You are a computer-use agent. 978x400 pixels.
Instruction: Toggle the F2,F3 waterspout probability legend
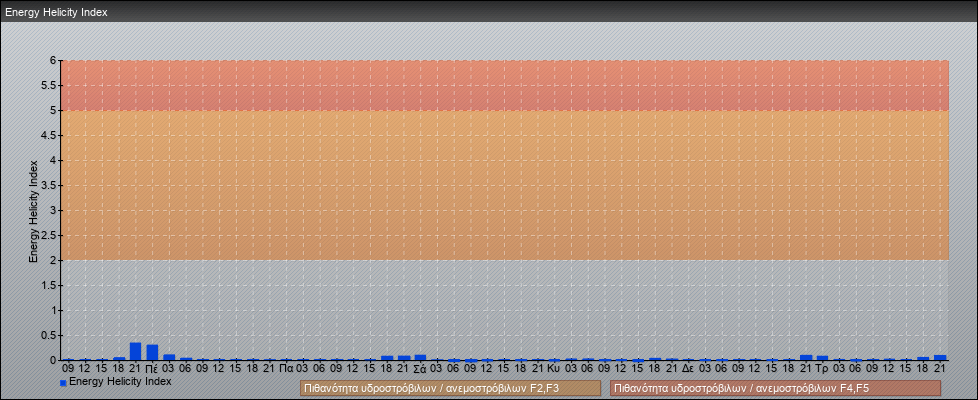(x=450, y=388)
